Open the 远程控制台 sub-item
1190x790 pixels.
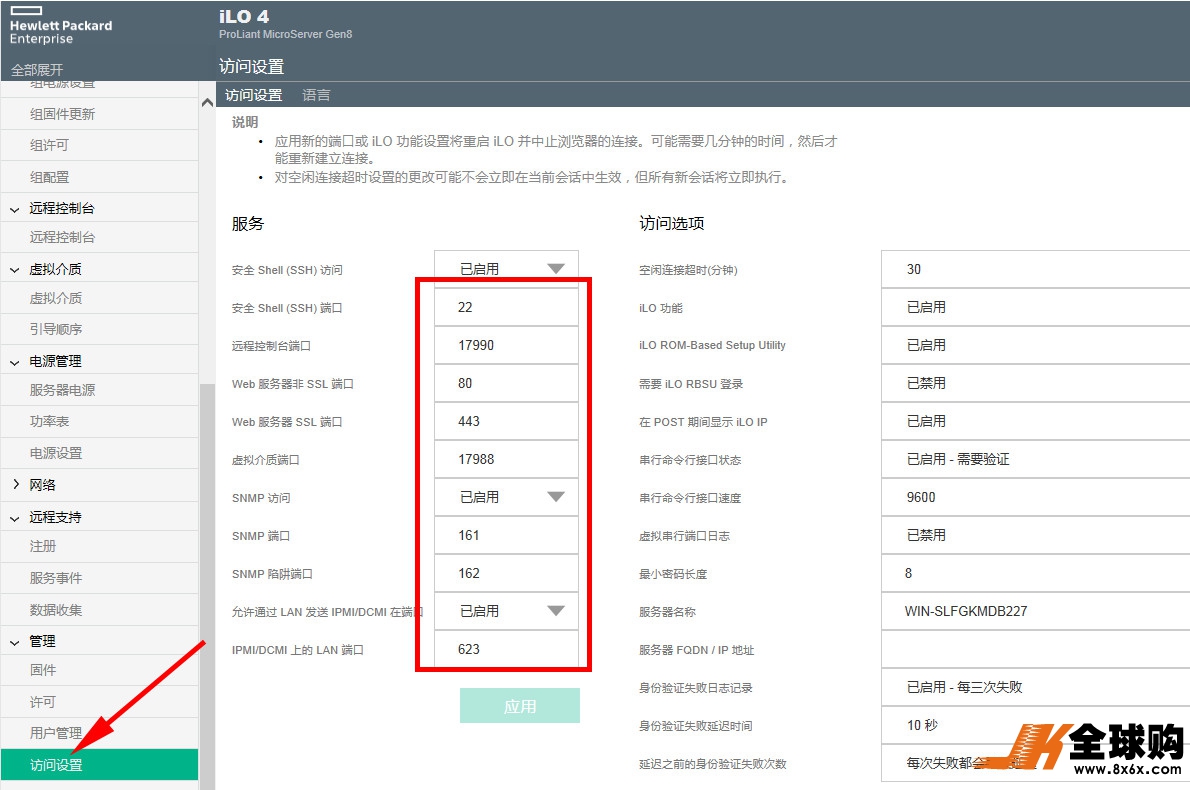99,237
